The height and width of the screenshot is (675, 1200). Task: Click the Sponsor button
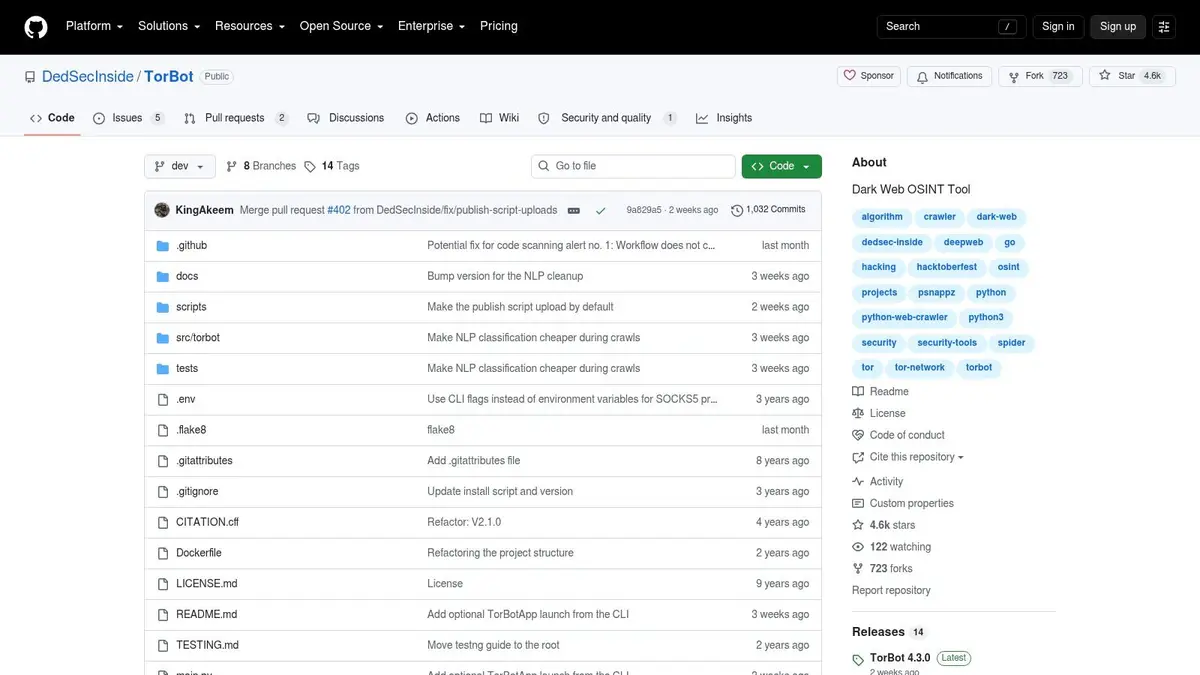click(869, 76)
